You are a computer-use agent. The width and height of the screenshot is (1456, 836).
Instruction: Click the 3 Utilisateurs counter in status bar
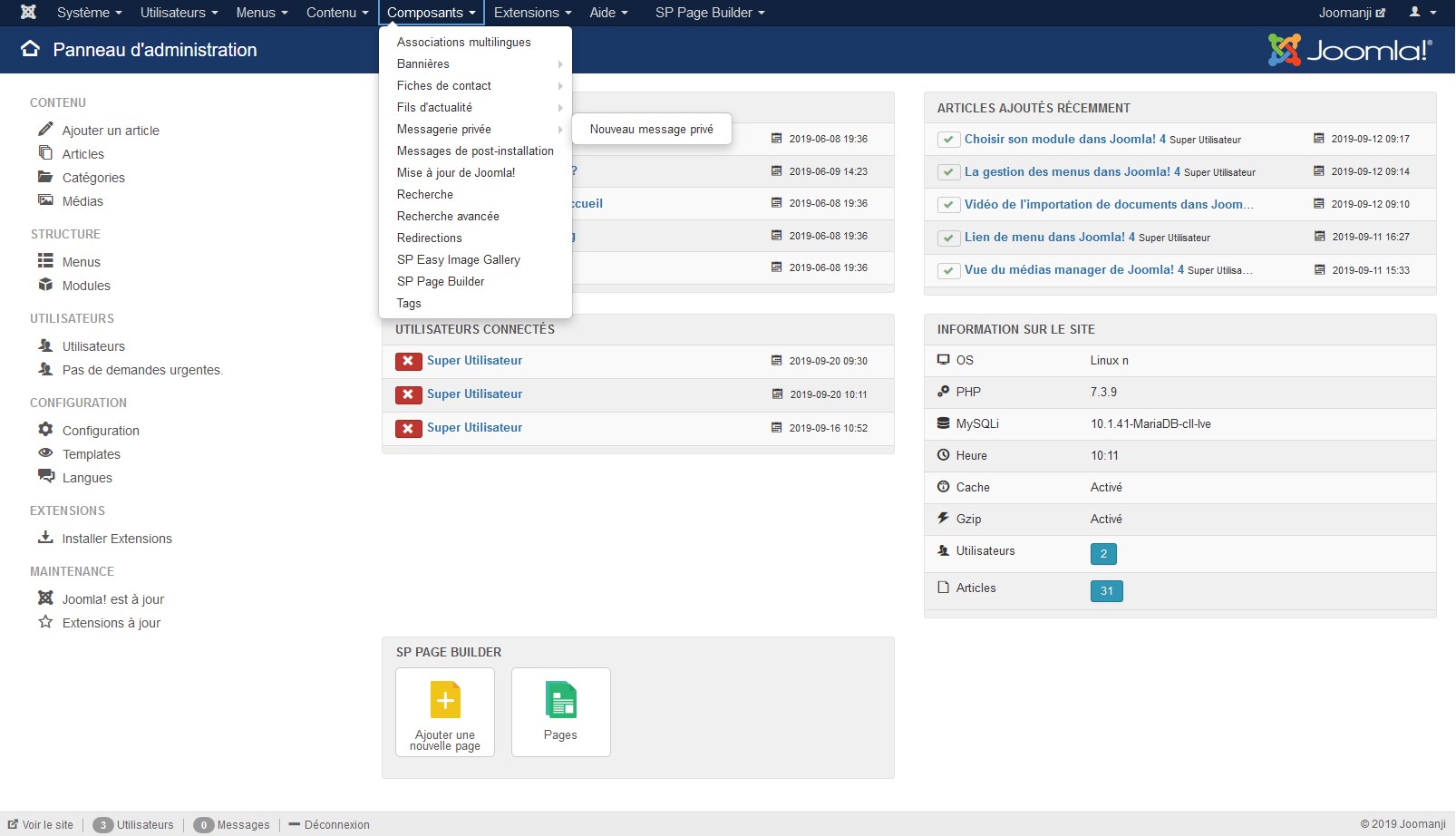pyautogui.click(x=133, y=824)
